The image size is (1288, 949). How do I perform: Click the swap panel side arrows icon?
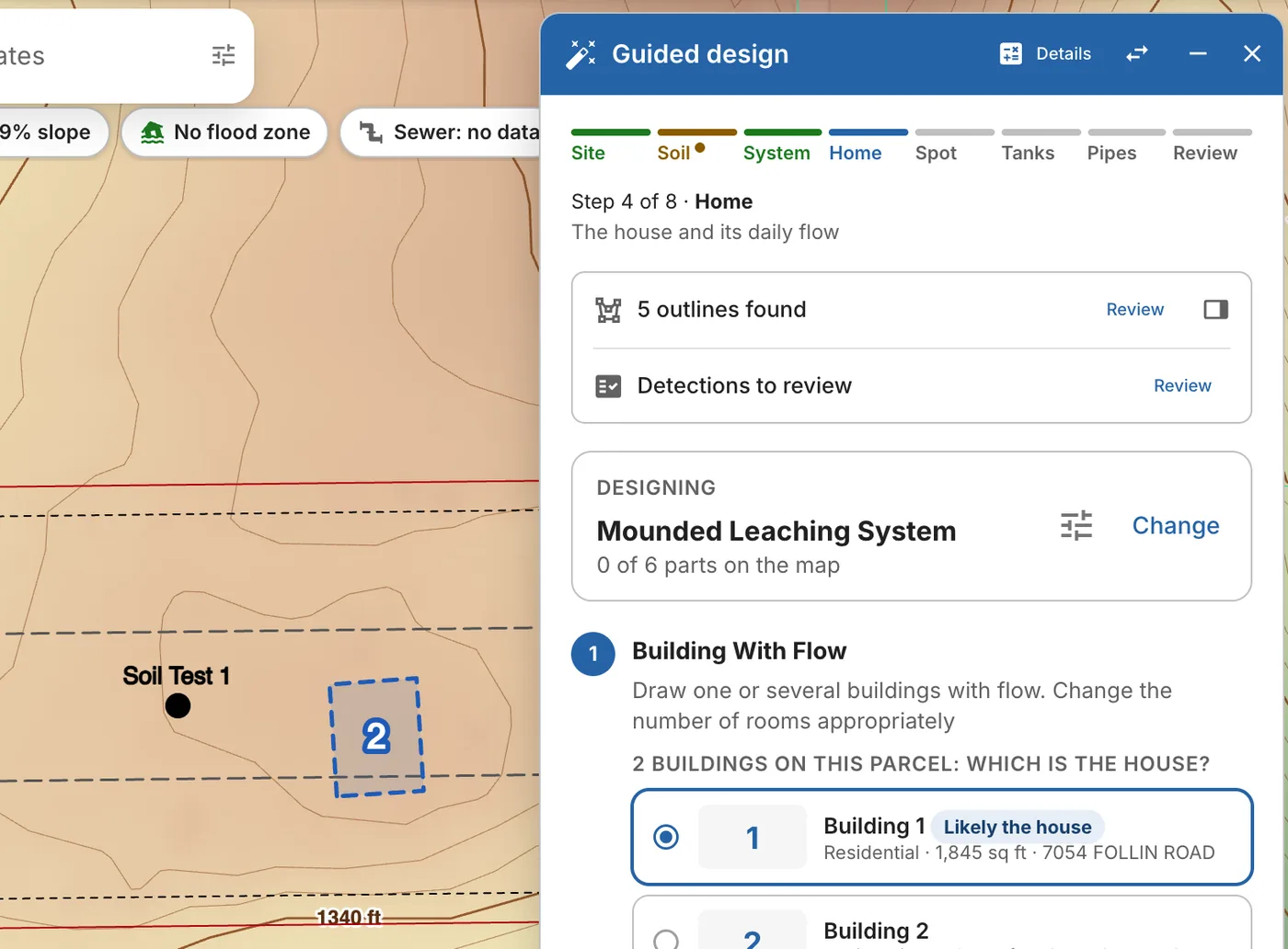(1137, 54)
